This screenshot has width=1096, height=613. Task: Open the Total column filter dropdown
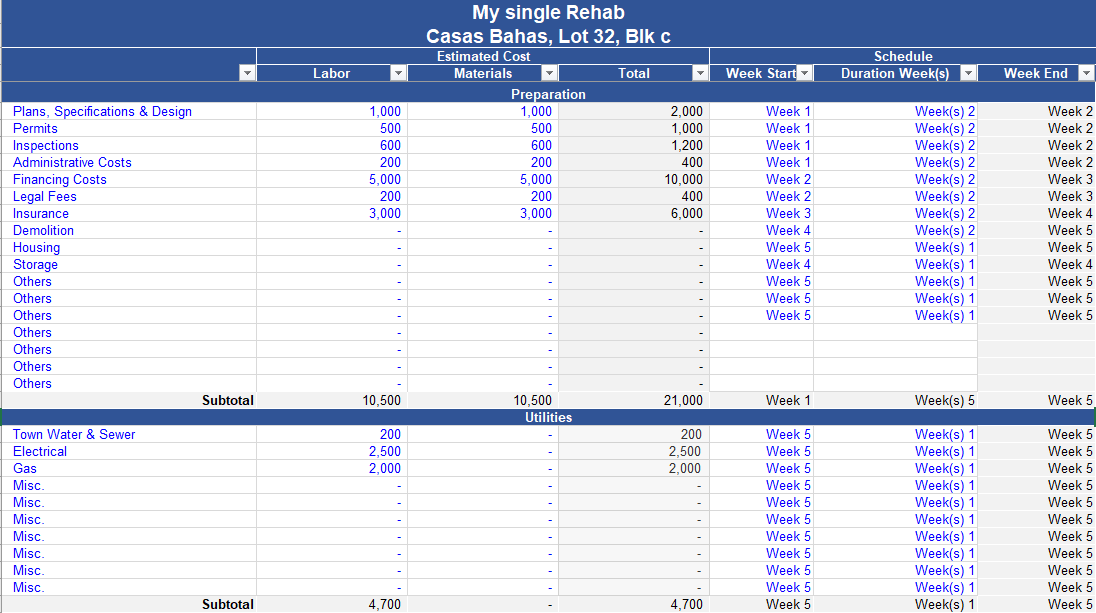point(700,73)
